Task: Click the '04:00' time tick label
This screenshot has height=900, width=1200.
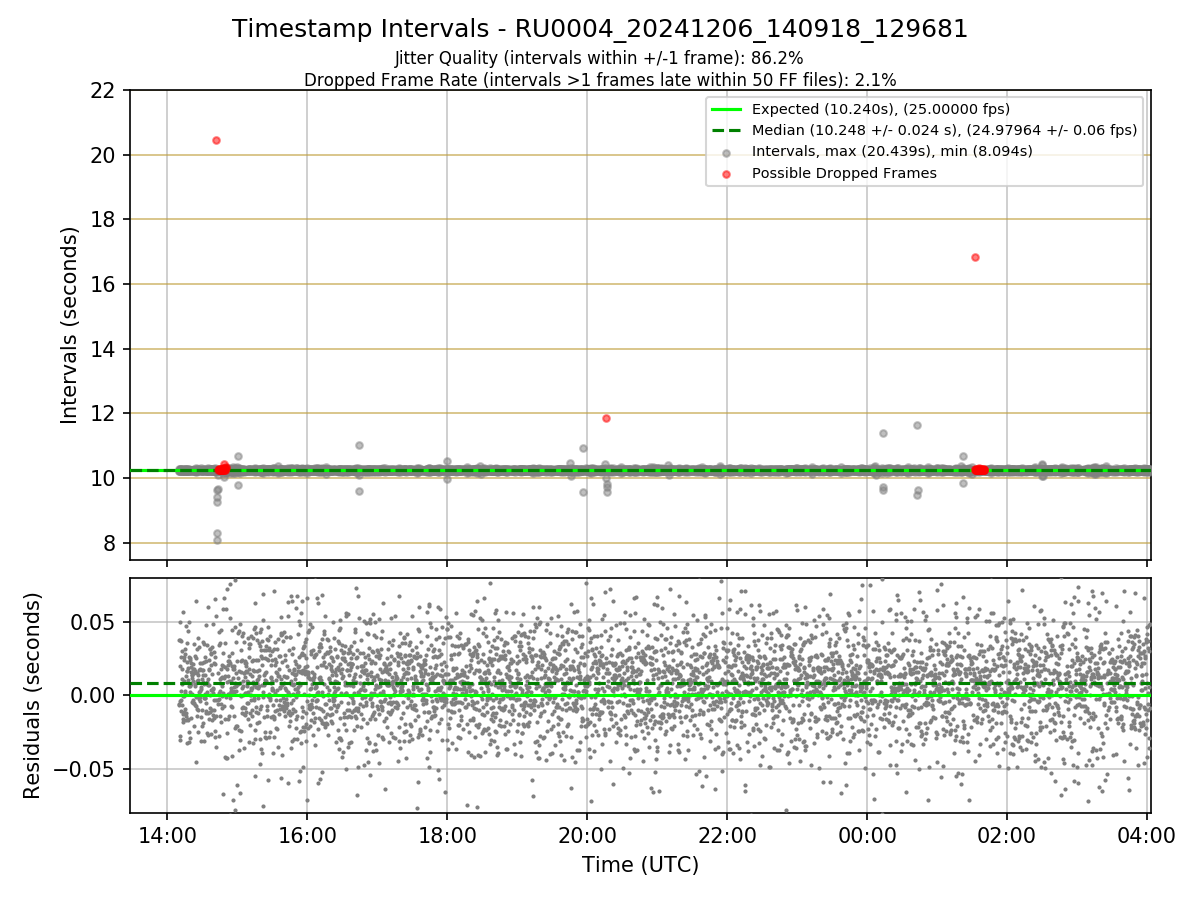Action: coord(1146,836)
